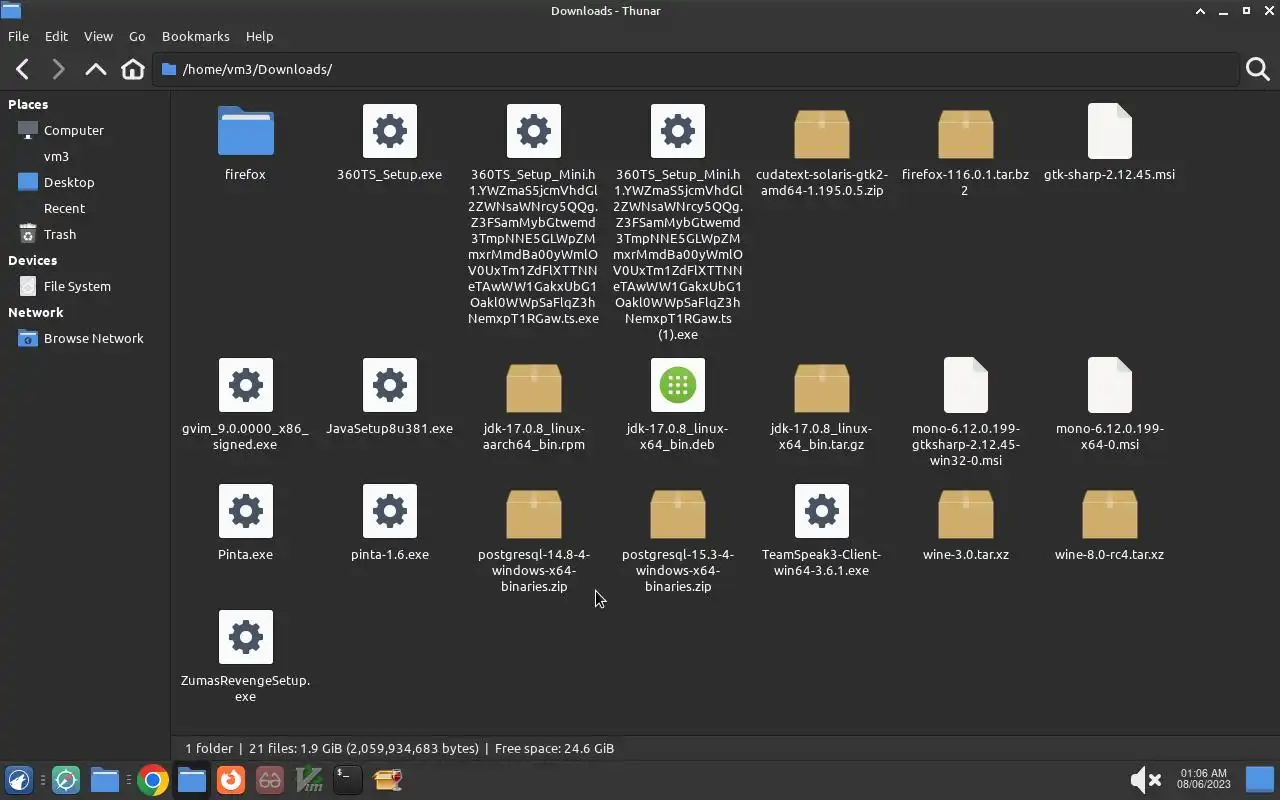
Task: Open the View menu
Action: click(x=98, y=36)
